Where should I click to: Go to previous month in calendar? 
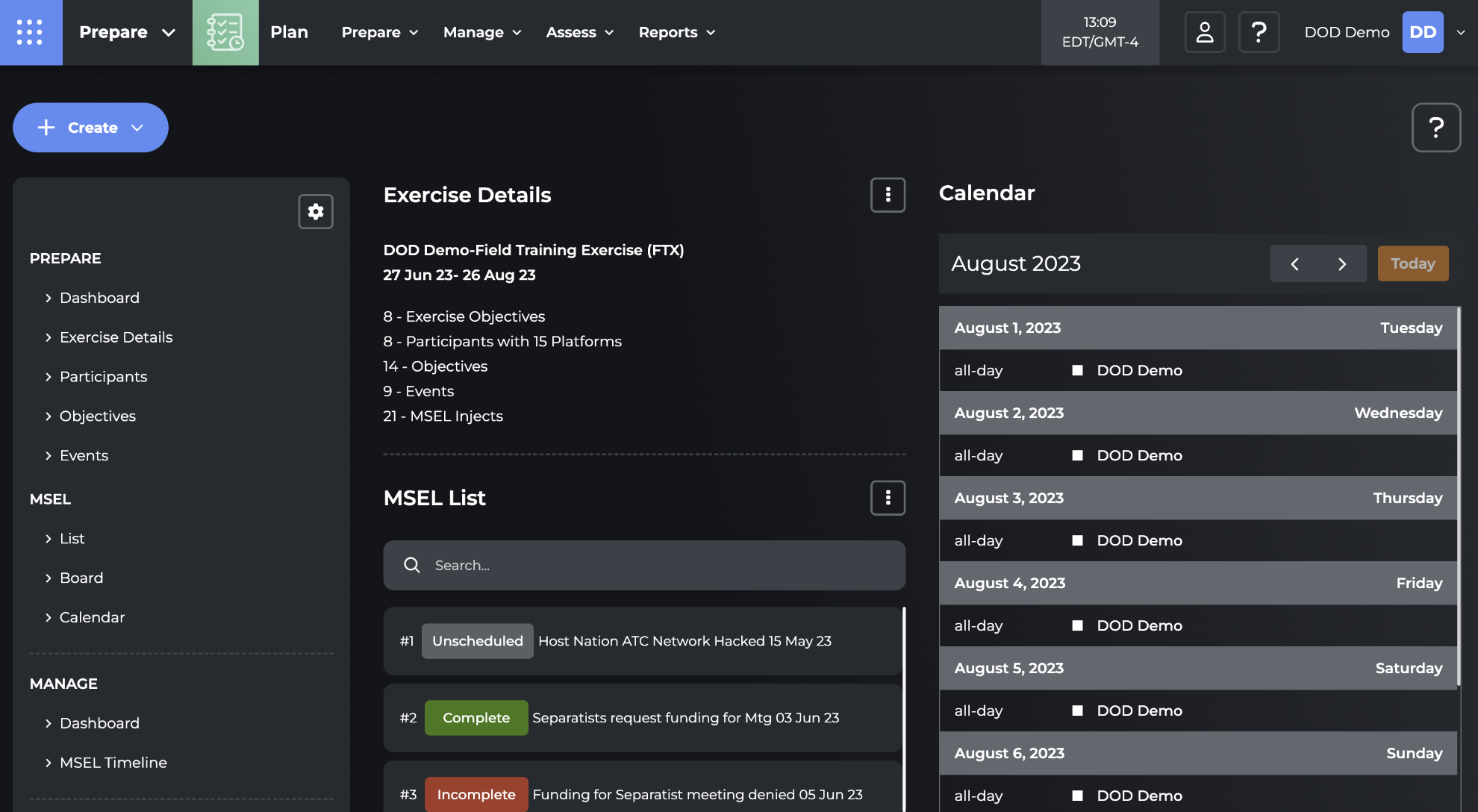pos(1294,263)
